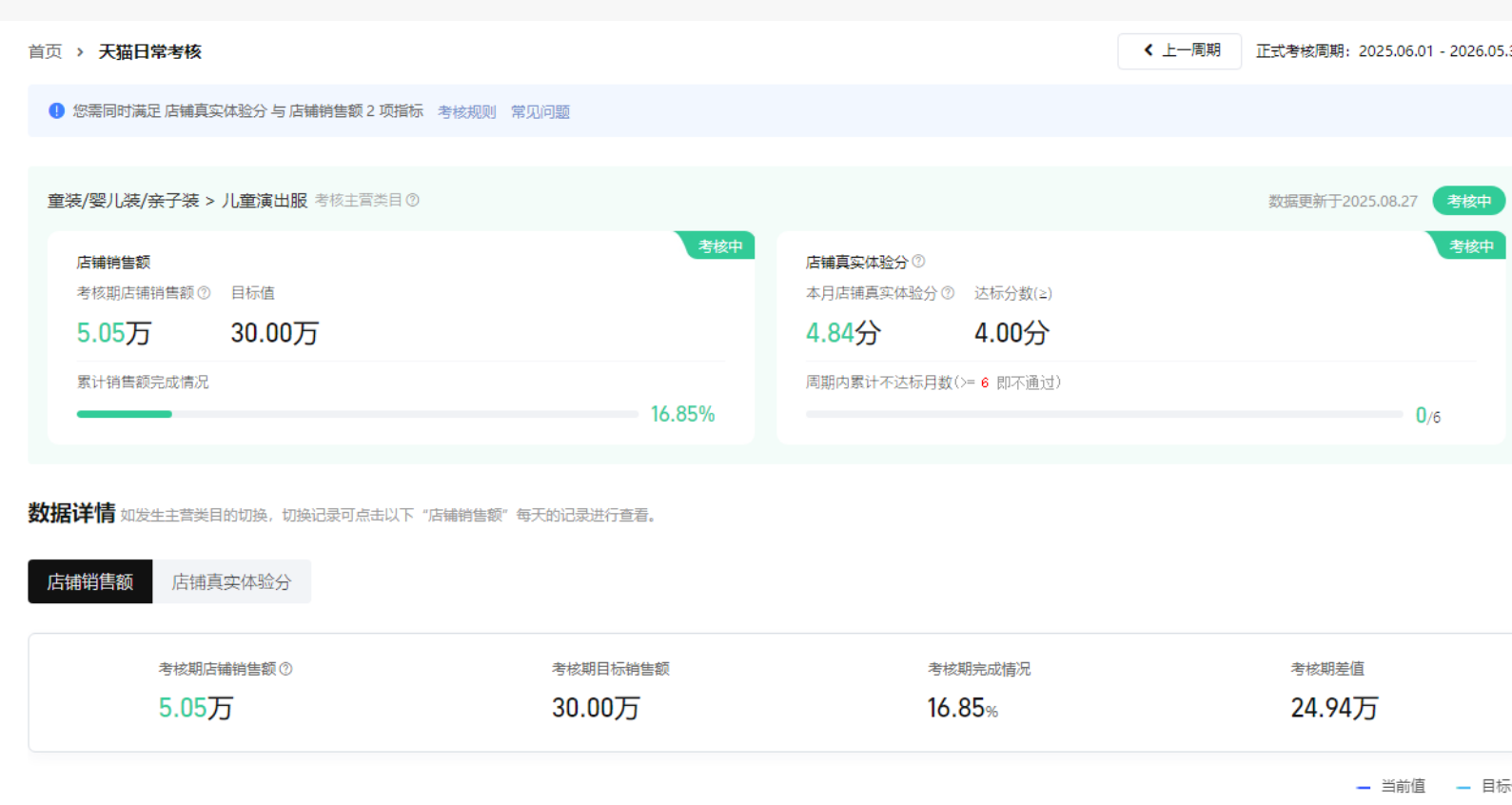Open the 常见问题 link
This screenshot has width=1512, height=805.
[540, 111]
